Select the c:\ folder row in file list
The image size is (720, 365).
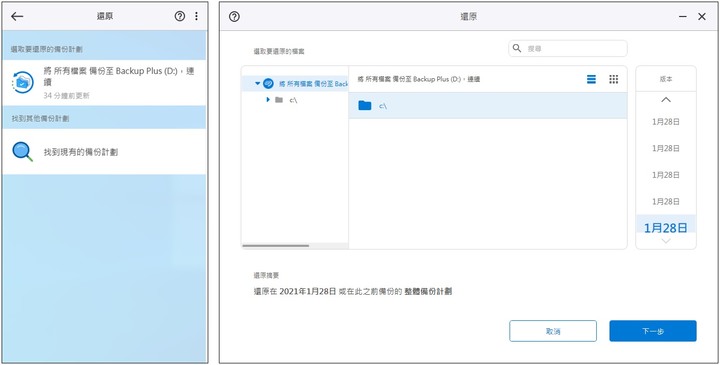click(x=488, y=106)
